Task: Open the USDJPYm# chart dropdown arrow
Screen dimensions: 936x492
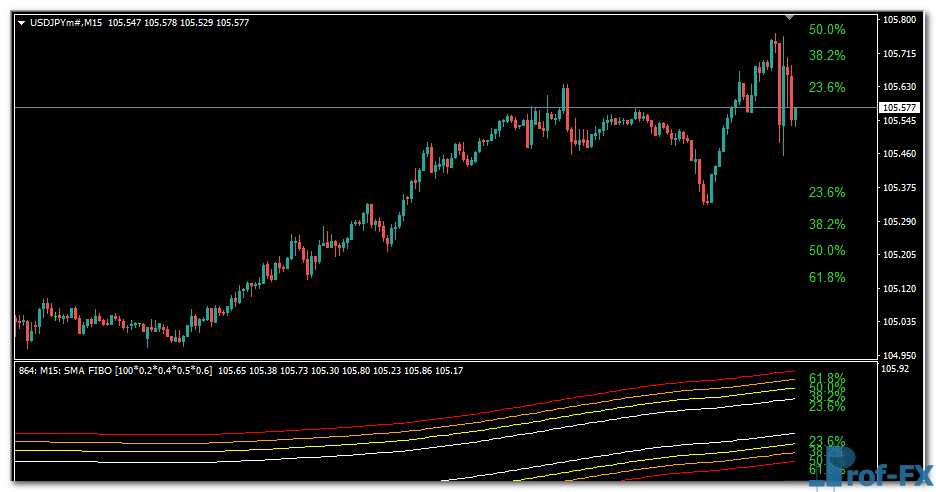Action: pyautogui.click(x=22, y=22)
